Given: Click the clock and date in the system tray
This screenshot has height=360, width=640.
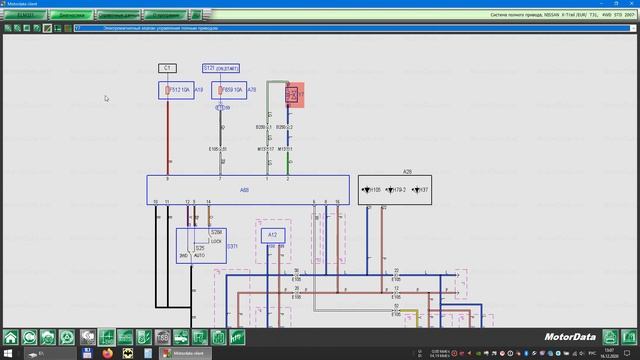Looking at the screenshot, I should click(x=609, y=353).
